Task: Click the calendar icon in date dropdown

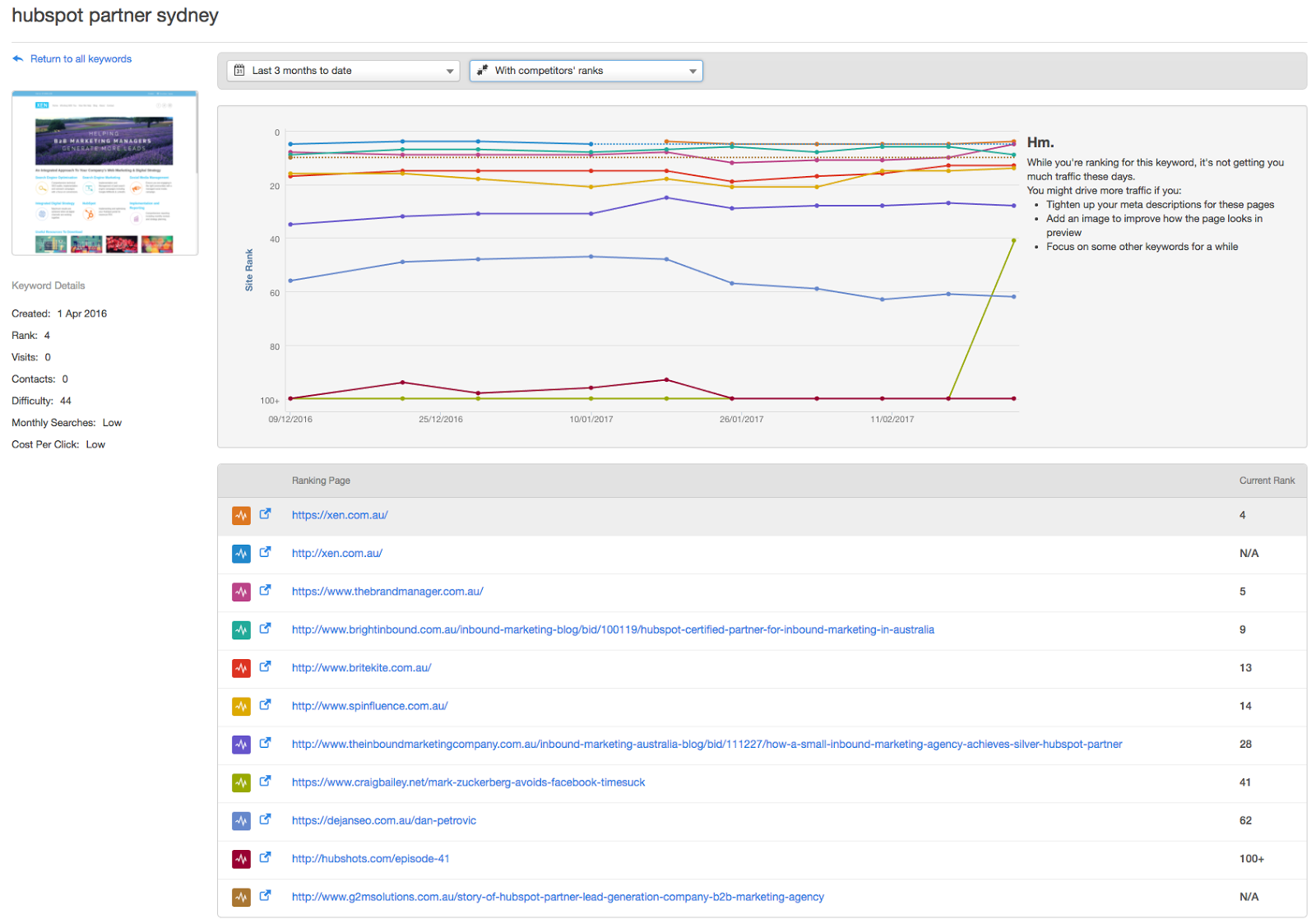Action: [x=239, y=71]
